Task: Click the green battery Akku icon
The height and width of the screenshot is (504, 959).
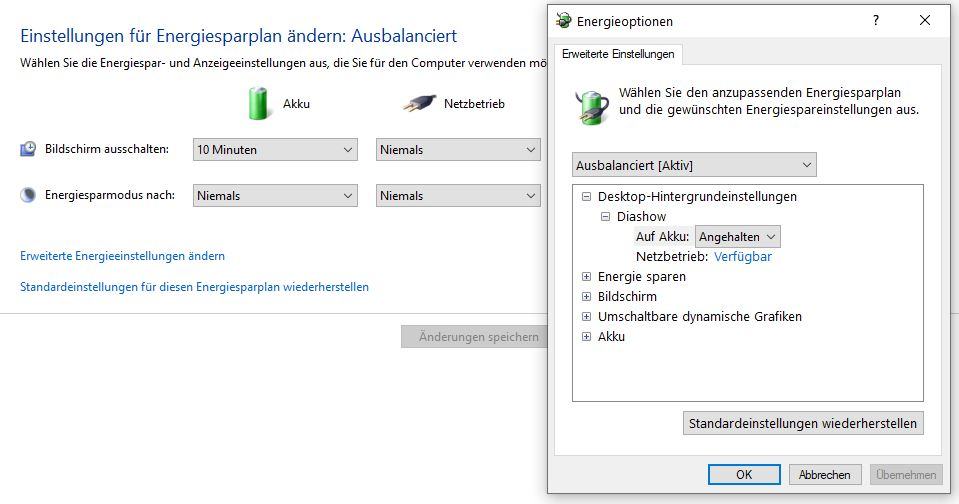Action: click(x=259, y=103)
